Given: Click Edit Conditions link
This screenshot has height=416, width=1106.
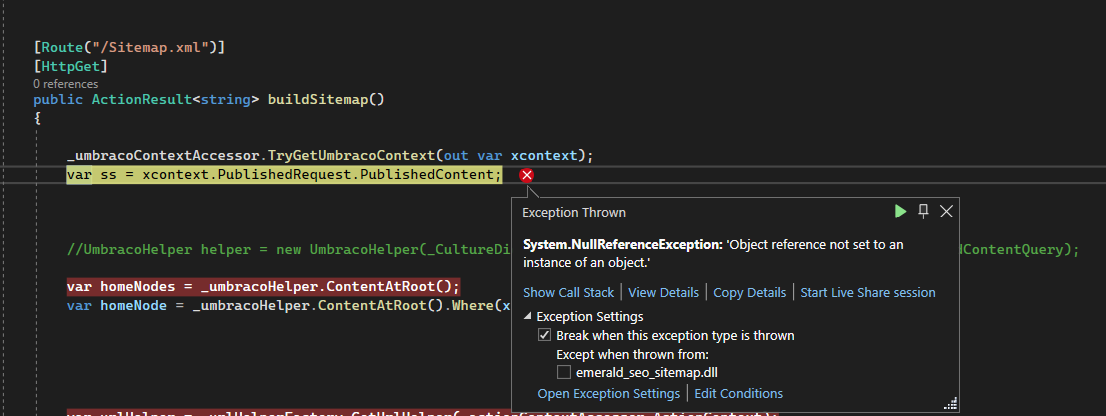Looking at the screenshot, I should (738, 393).
